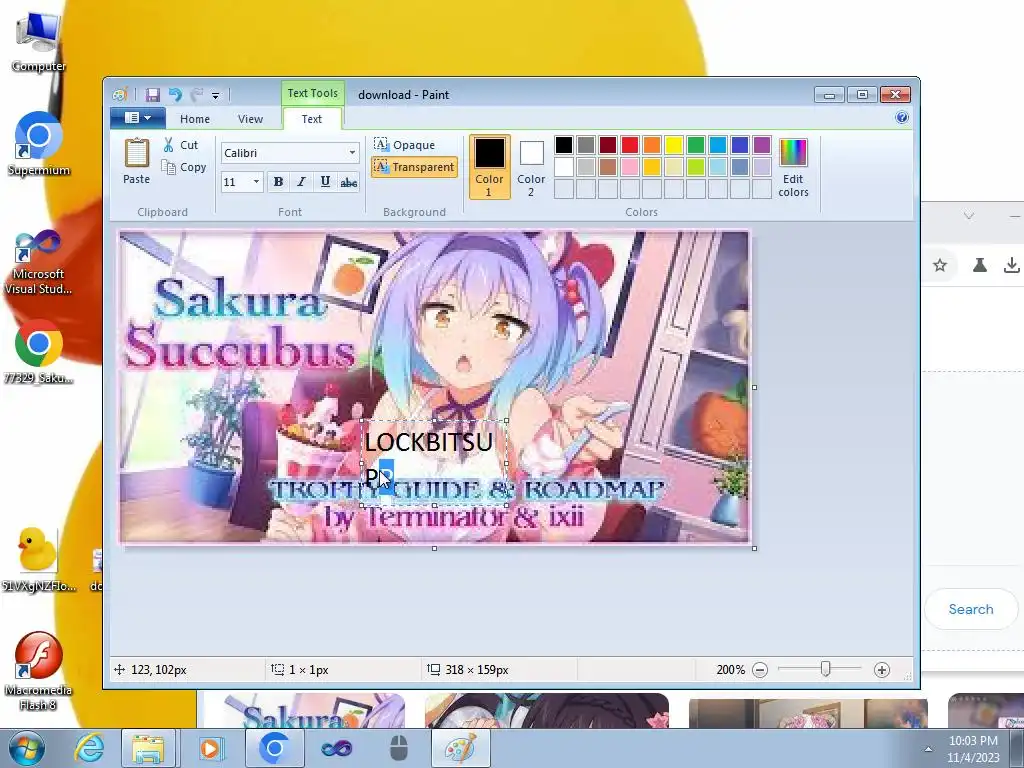The image size is (1024, 768).
Task: Click Paint palette icon on taskbar
Action: pos(460,748)
